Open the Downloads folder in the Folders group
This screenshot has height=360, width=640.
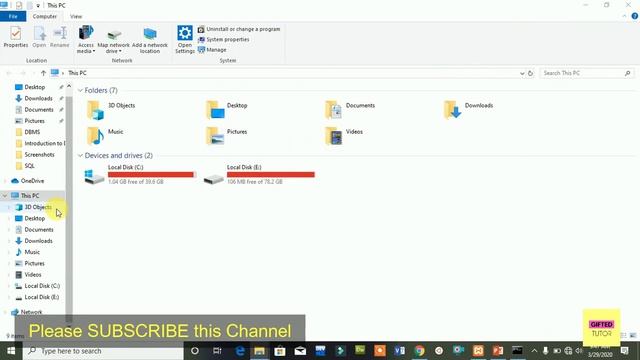coord(468,110)
